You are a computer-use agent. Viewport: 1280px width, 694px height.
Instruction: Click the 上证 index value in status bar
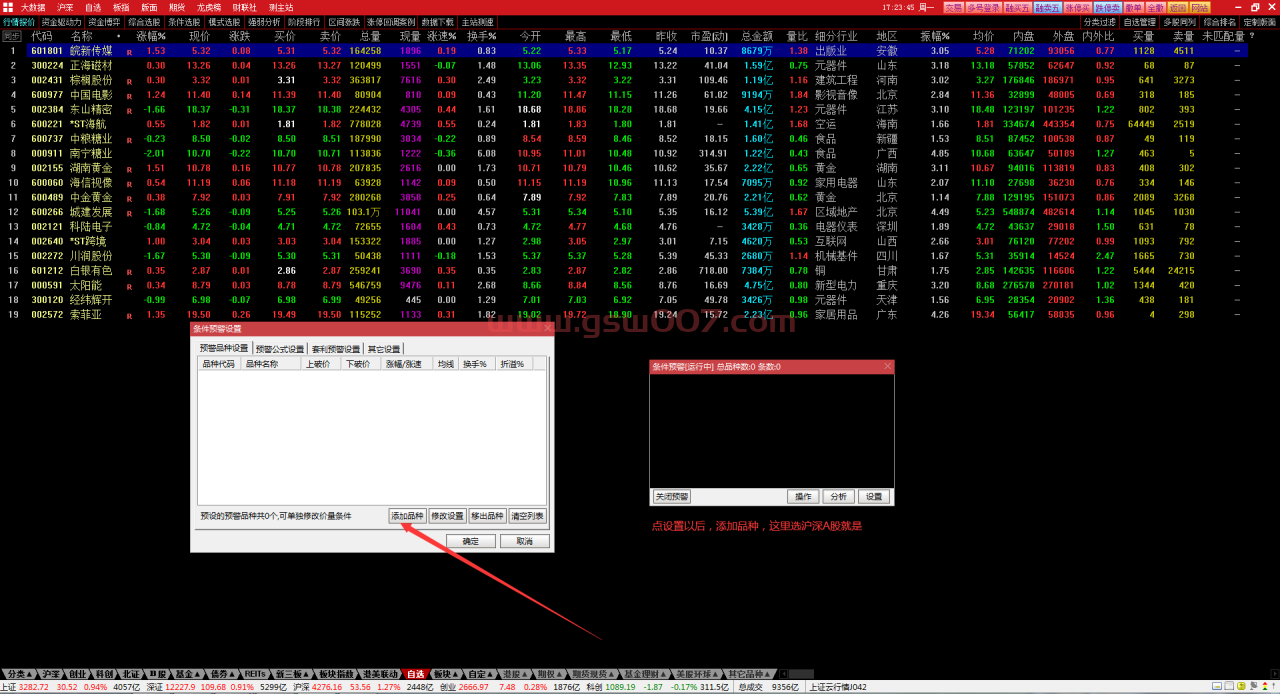tap(34, 687)
